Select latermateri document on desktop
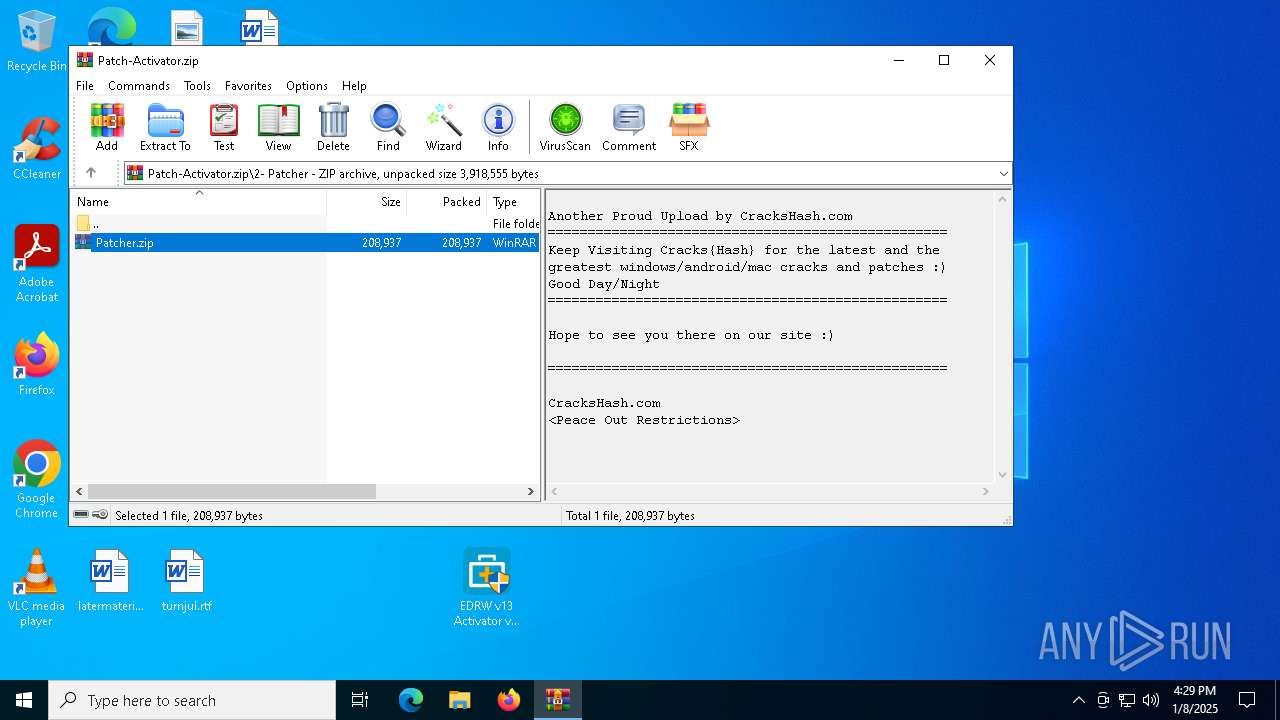1280x720 pixels. (x=110, y=580)
